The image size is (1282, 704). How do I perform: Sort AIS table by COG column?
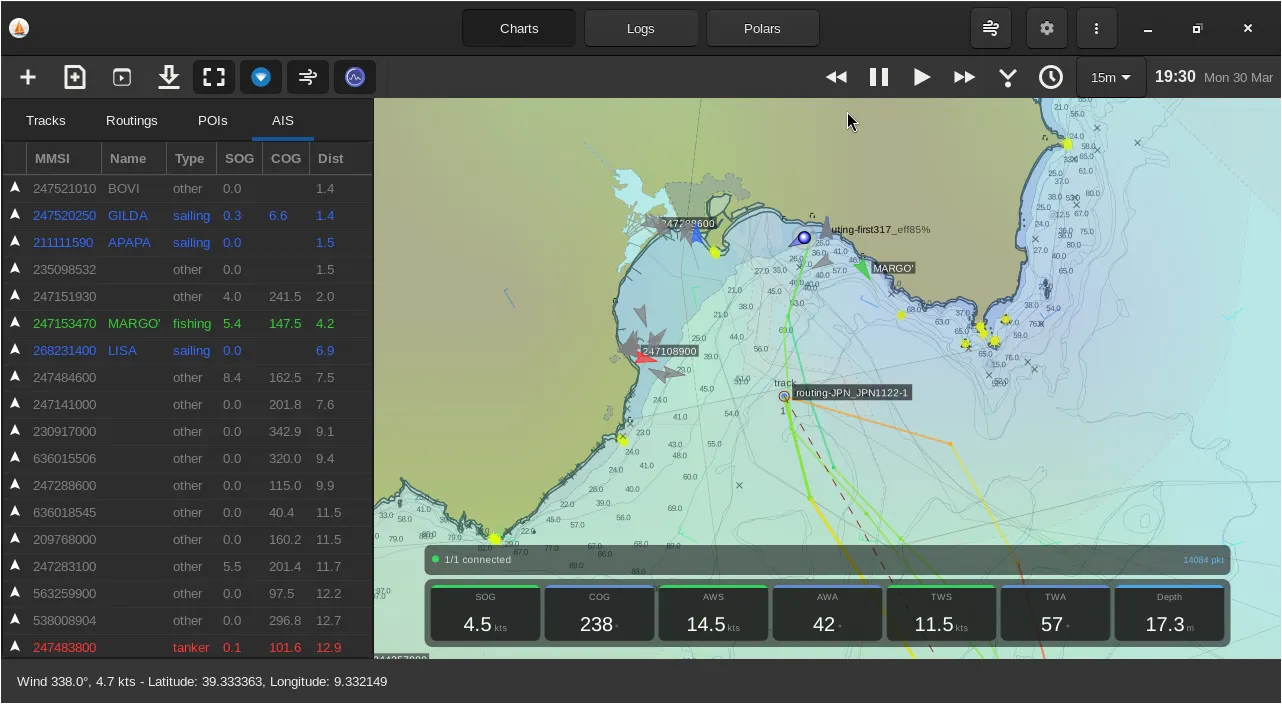click(286, 158)
